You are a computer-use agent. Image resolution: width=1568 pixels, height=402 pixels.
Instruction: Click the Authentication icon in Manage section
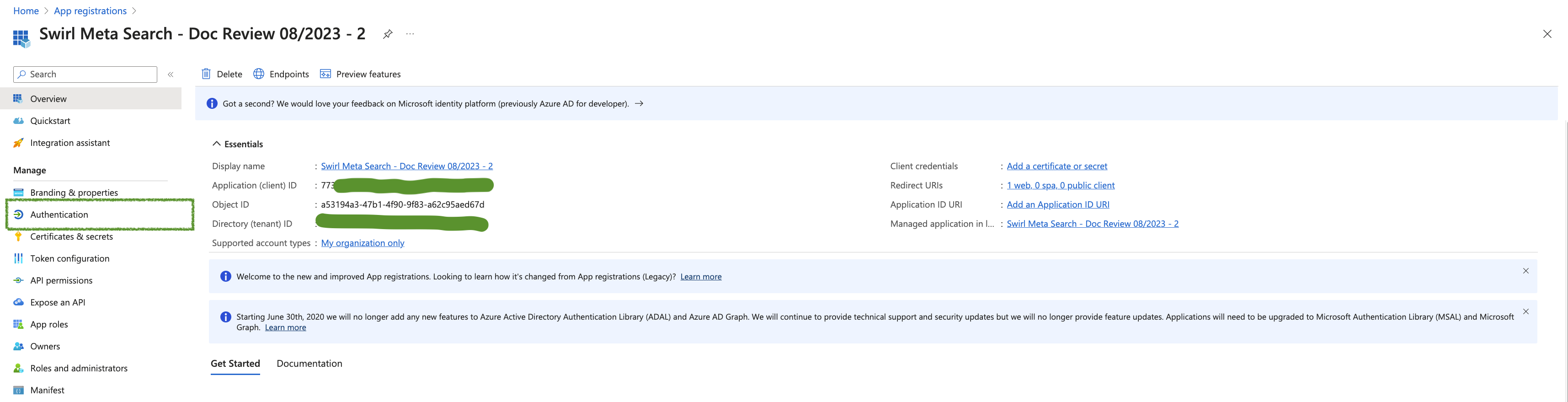pos(18,214)
